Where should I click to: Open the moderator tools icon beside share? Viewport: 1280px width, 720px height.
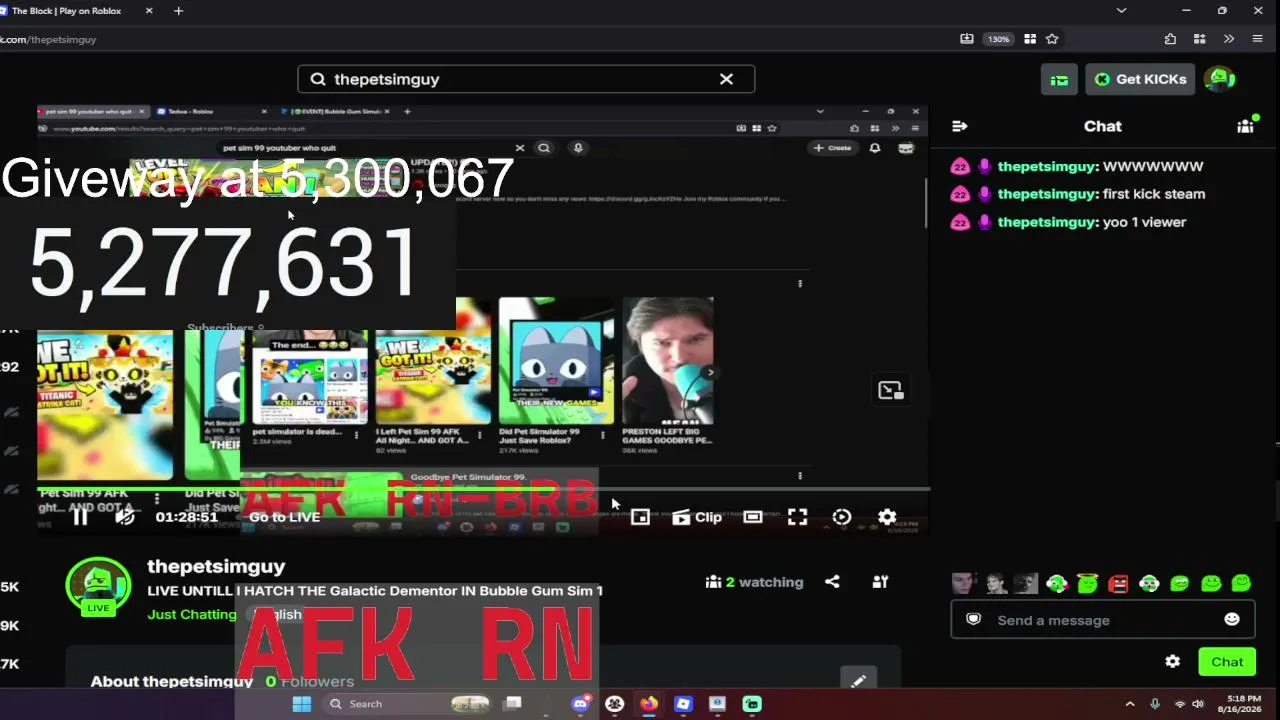coord(880,582)
